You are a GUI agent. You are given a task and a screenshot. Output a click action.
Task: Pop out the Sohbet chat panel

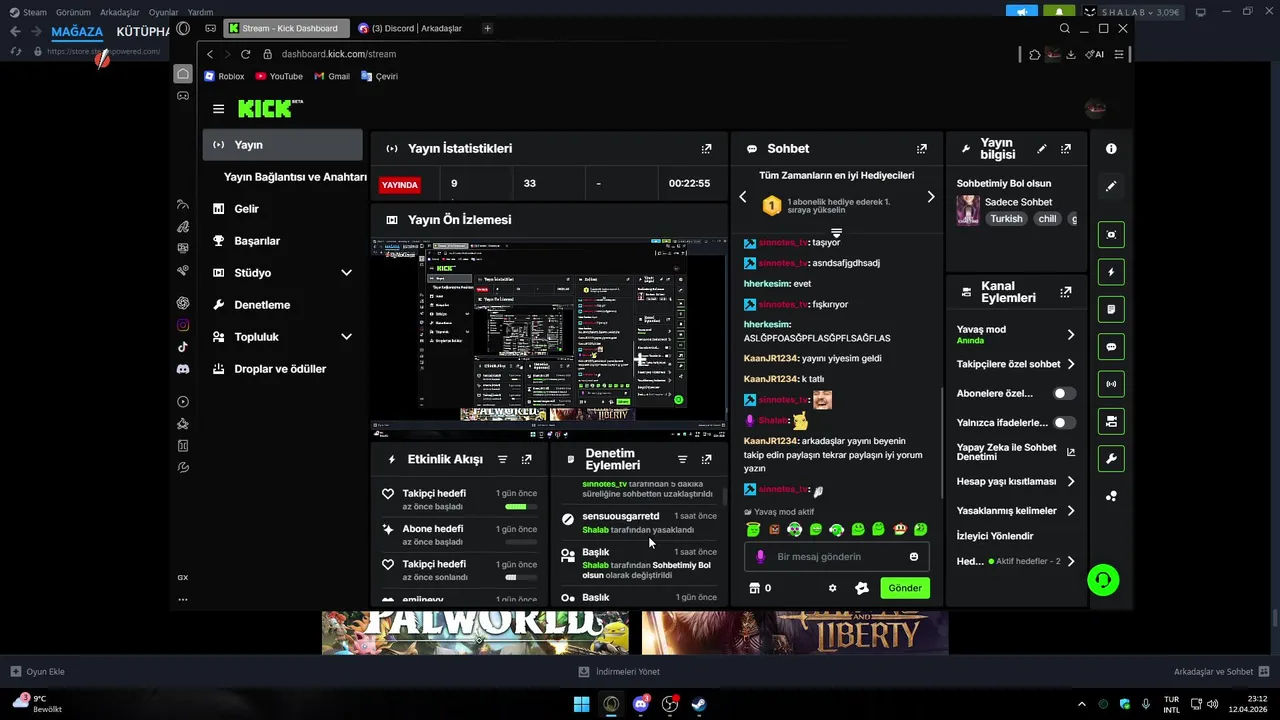coord(921,148)
